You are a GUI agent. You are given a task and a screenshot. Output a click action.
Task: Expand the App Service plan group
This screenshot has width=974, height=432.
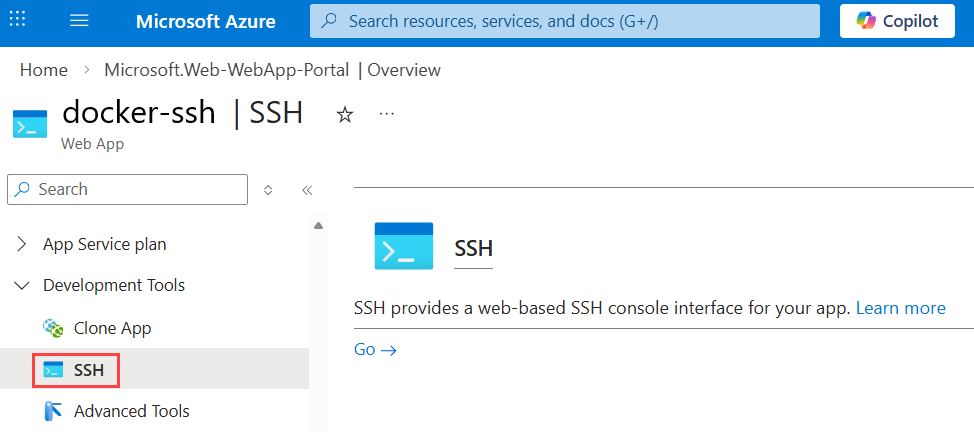22,244
